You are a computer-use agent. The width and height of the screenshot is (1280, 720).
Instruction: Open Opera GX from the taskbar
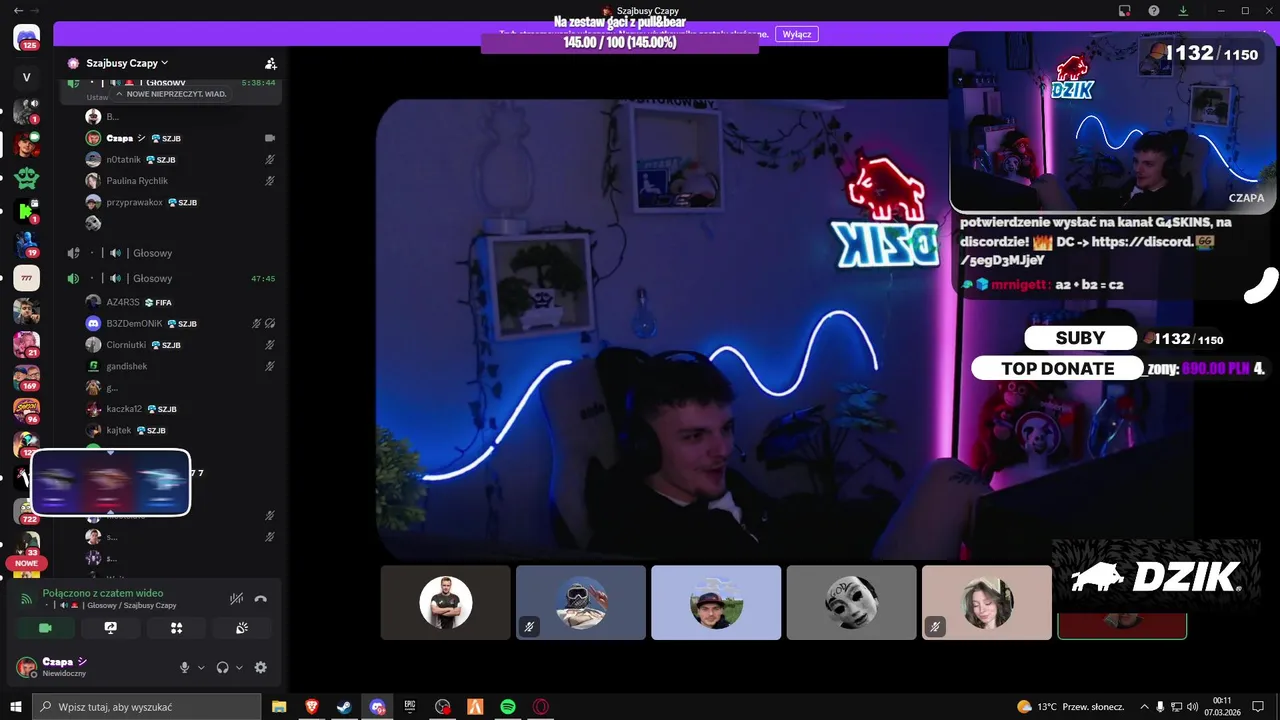tap(541, 707)
